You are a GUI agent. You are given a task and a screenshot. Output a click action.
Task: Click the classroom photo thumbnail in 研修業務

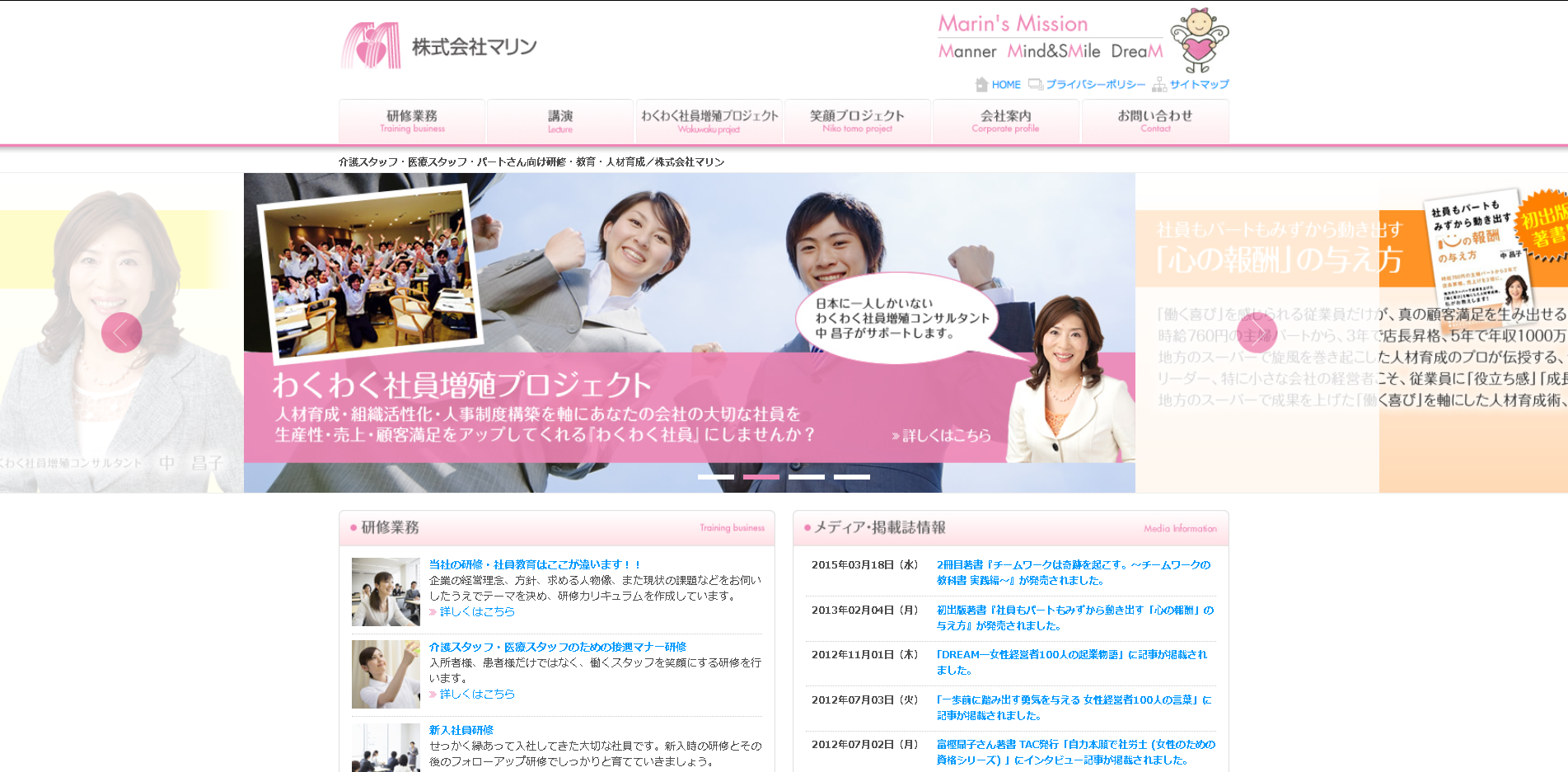385,591
